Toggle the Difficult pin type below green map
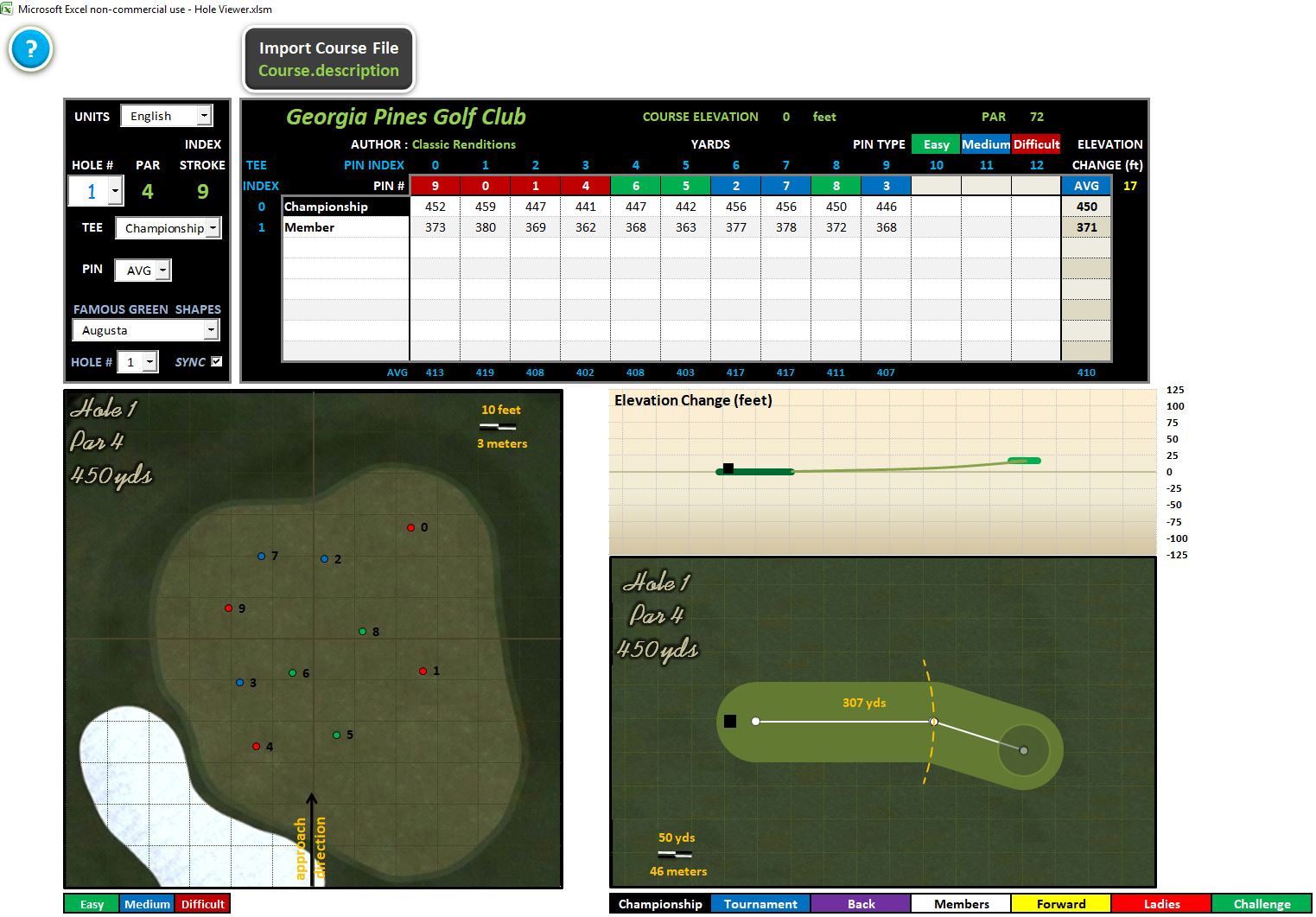This screenshot has width=1316, height=917. click(x=202, y=904)
